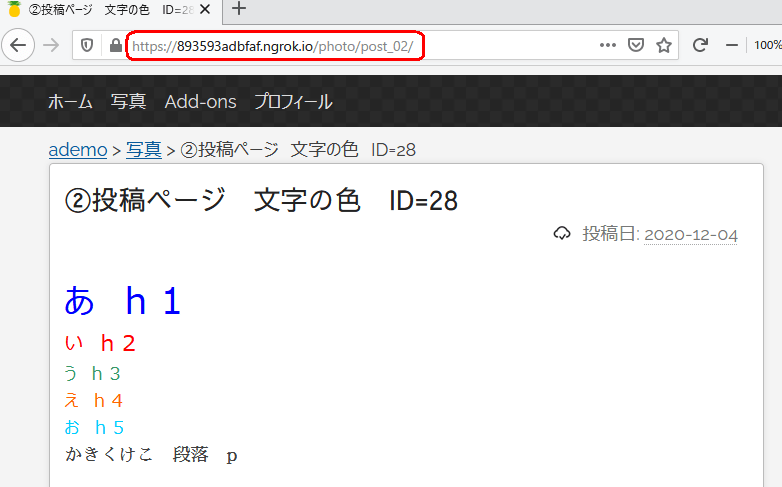Viewport: 782px width, 487px height.
Task: Open Add-ons in the site navigation
Action: coord(200,102)
